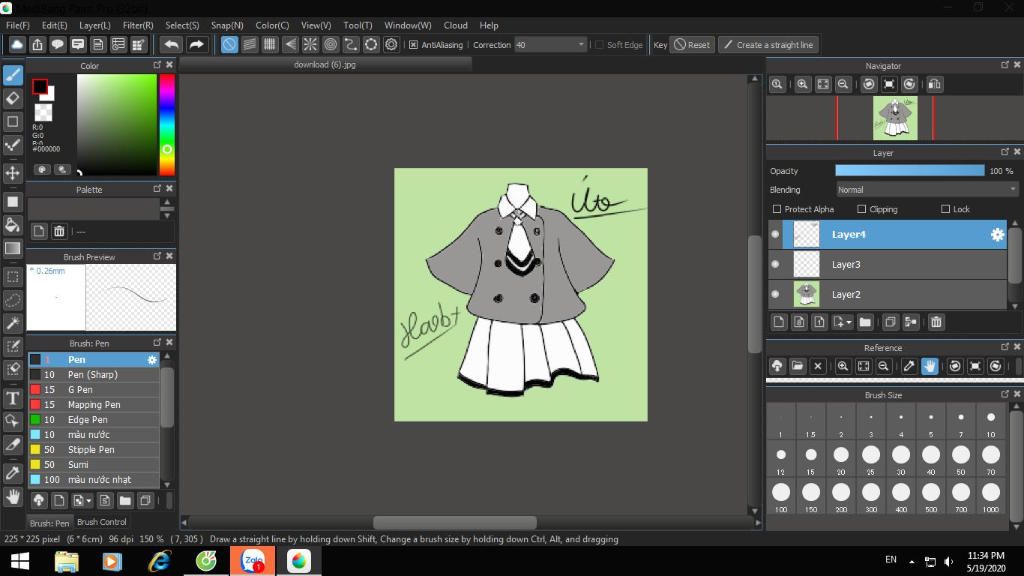
Task: Click the Reset key button
Action: (x=692, y=44)
